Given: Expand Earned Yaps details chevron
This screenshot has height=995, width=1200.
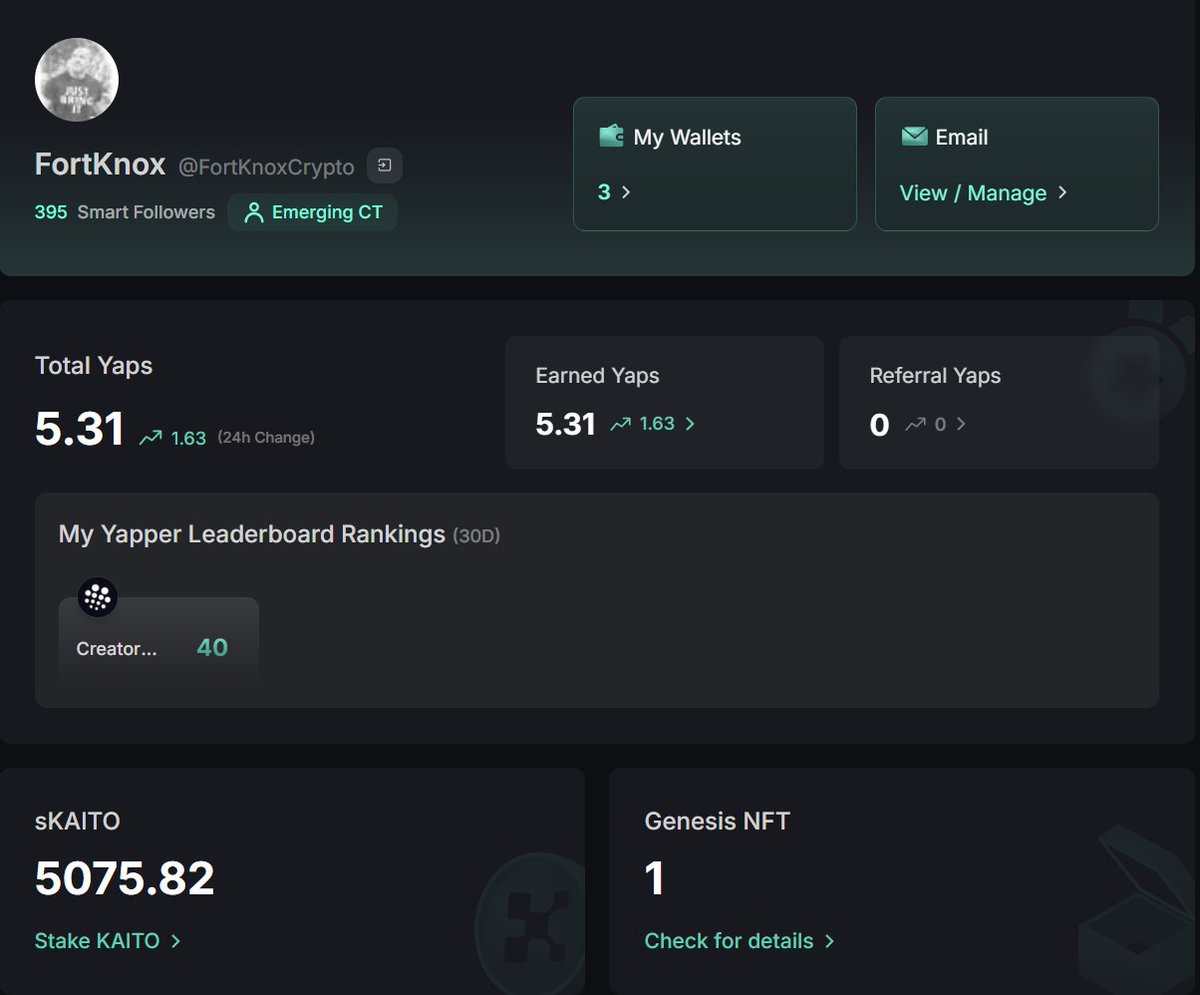Looking at the screenshot, I should (690, 424).
